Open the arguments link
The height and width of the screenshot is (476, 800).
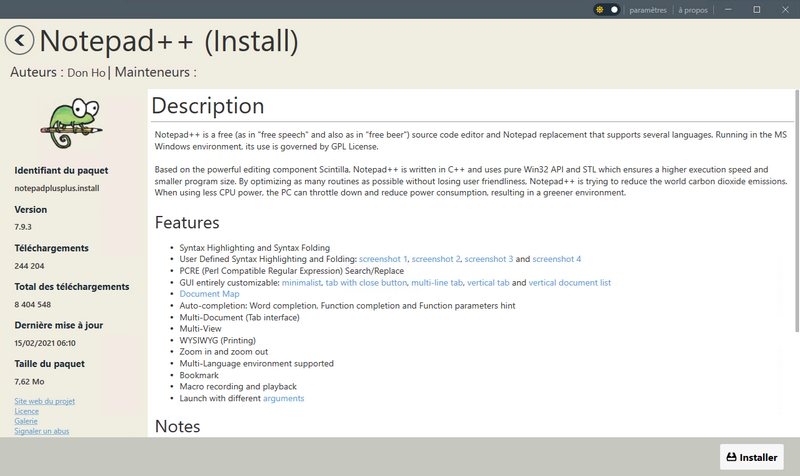(x=283, y=398)
